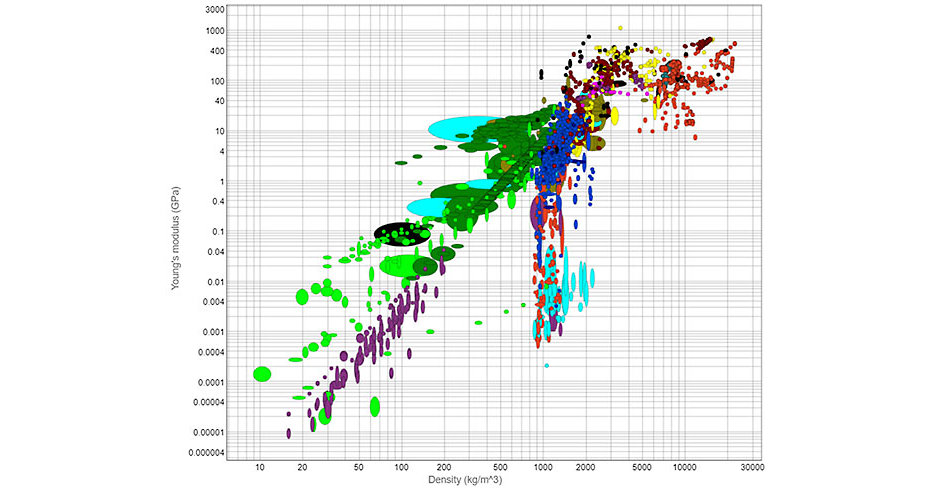
Task: Click the 200 tick label on the Density axis
Action: click(444, 468)
